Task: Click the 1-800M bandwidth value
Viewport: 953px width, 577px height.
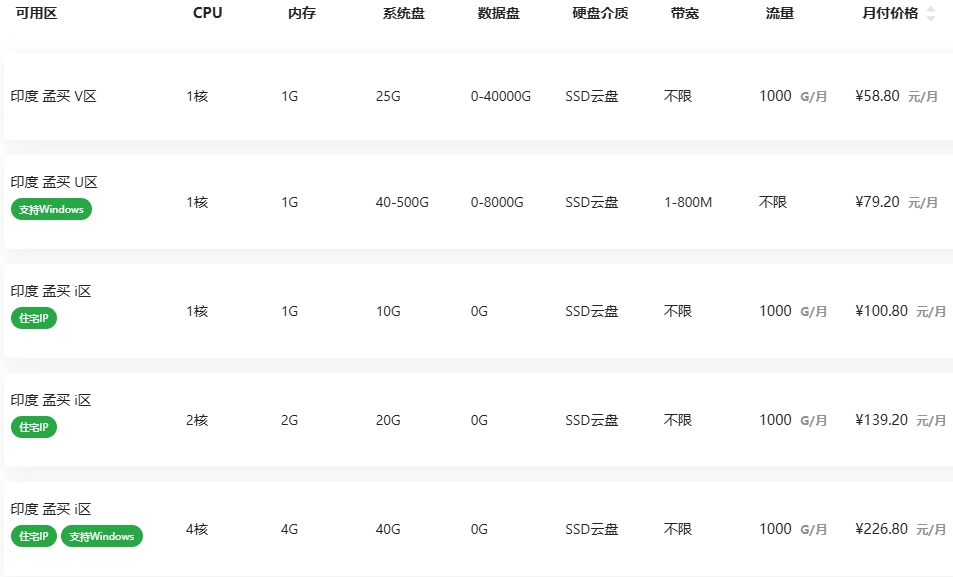Action: [x=688, y=202]
